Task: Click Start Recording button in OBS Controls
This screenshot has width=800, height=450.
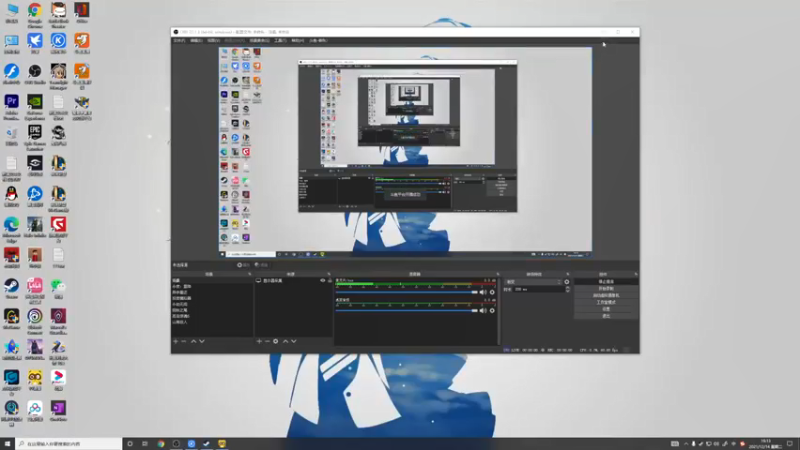Action: tap(606, 288)
